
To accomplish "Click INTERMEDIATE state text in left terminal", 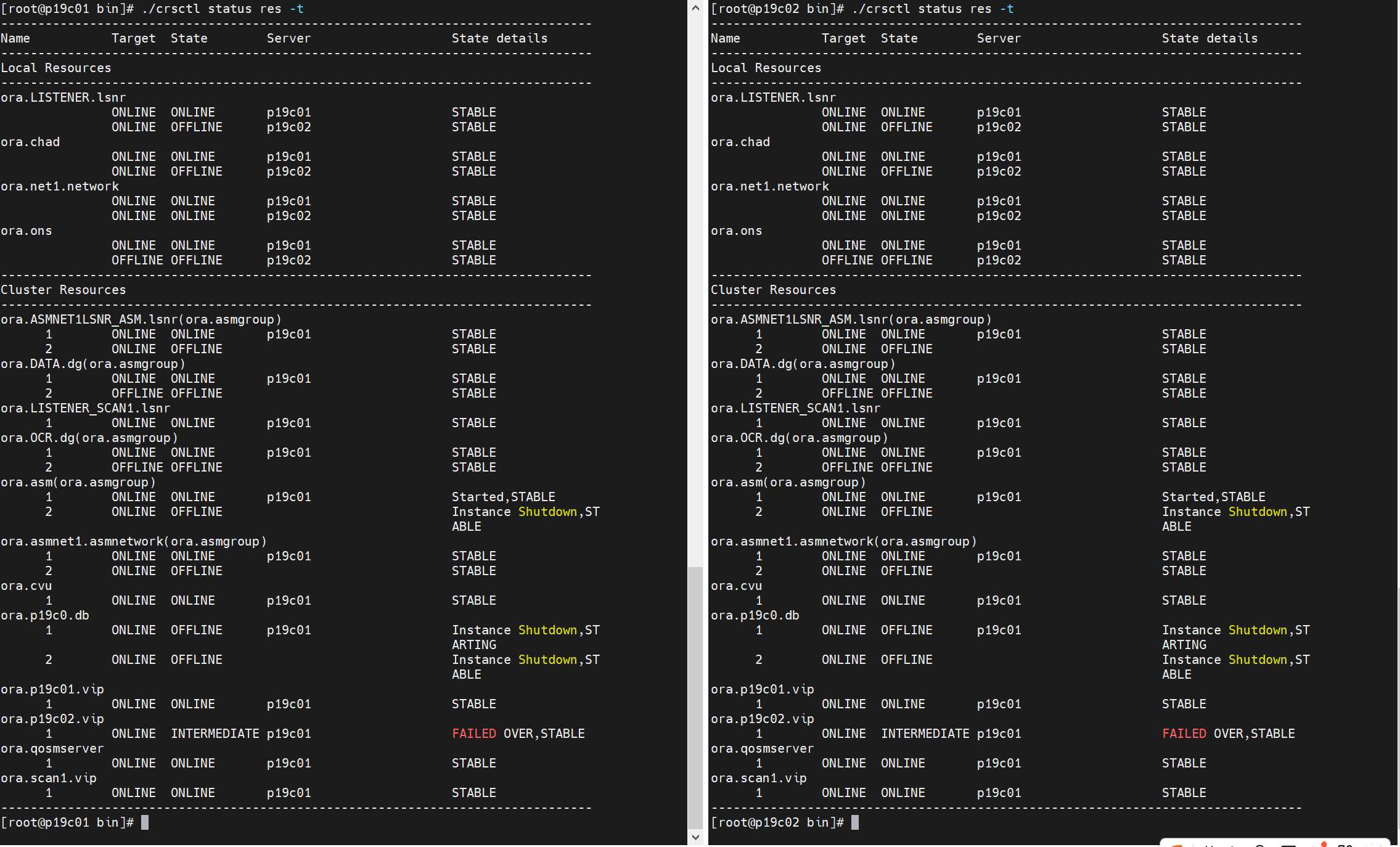I will click(x=215, y=734).
